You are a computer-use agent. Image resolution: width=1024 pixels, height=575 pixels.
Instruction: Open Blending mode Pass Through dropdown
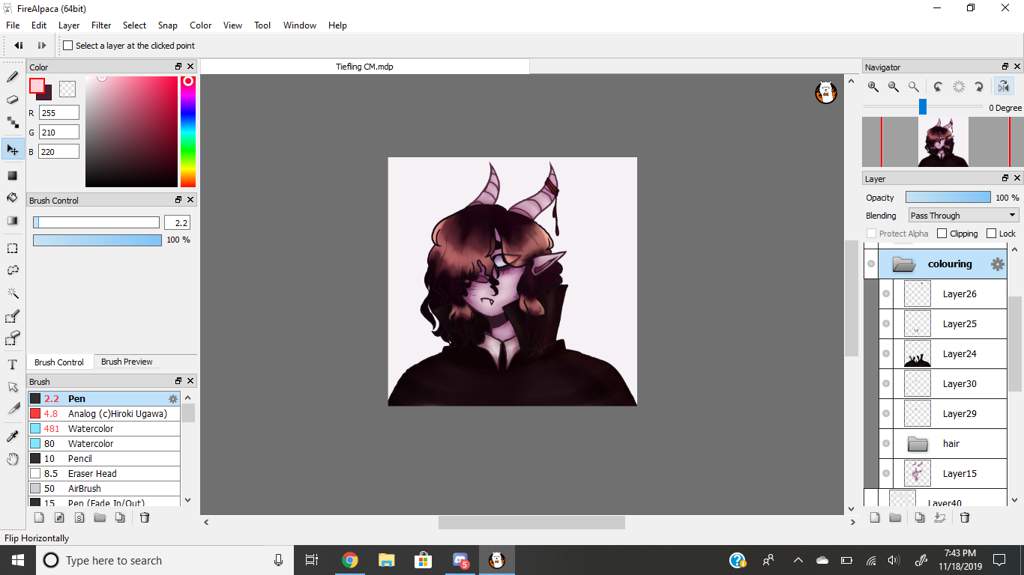(963, 215)
